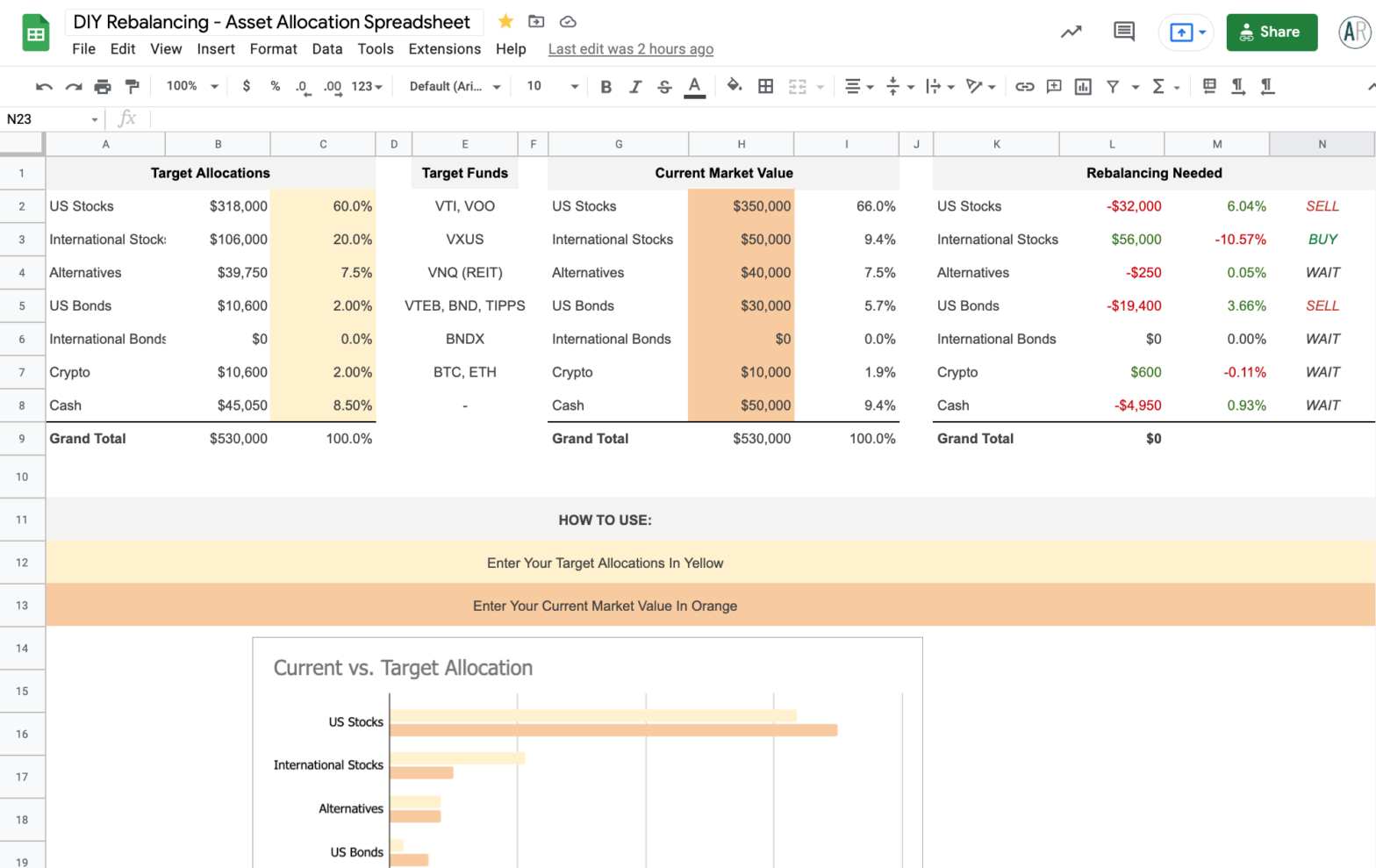View the cloud save status
This screenshot has height=868, width=1376.
pyautogui.click(x=568, y=21)
